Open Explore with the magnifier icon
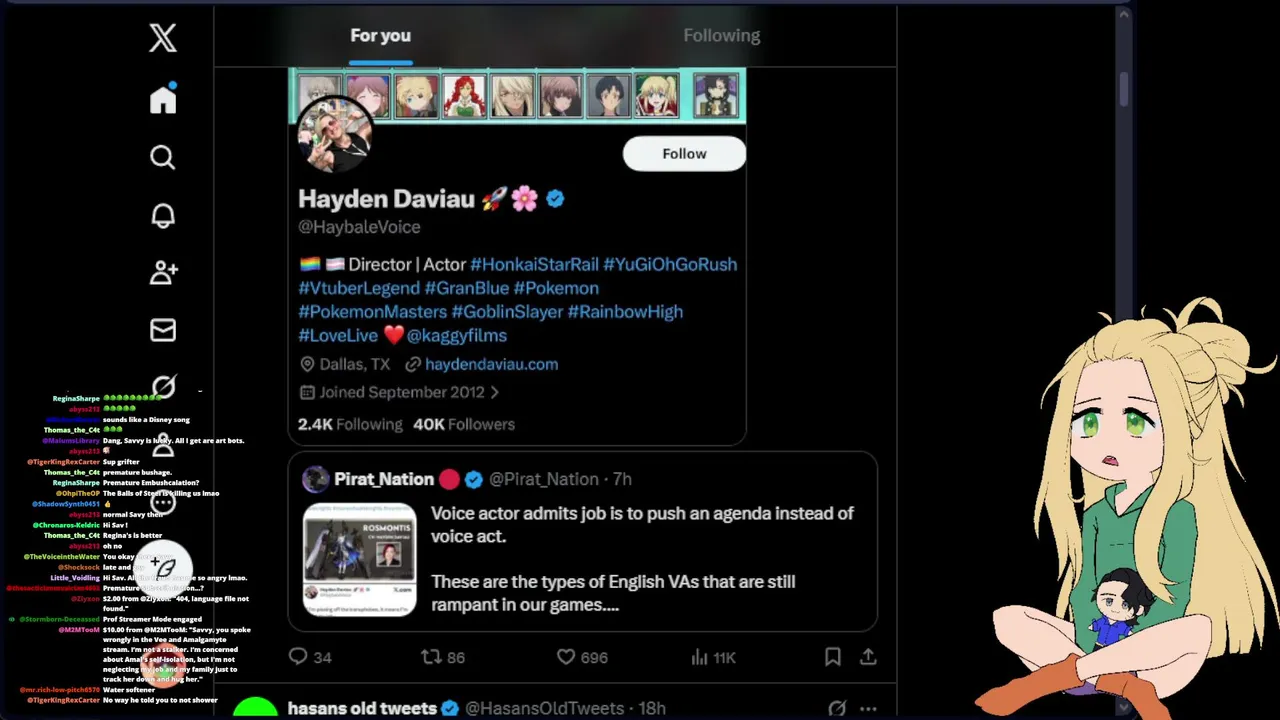This screenshot has height=720, width=1280. click(163, 157)
